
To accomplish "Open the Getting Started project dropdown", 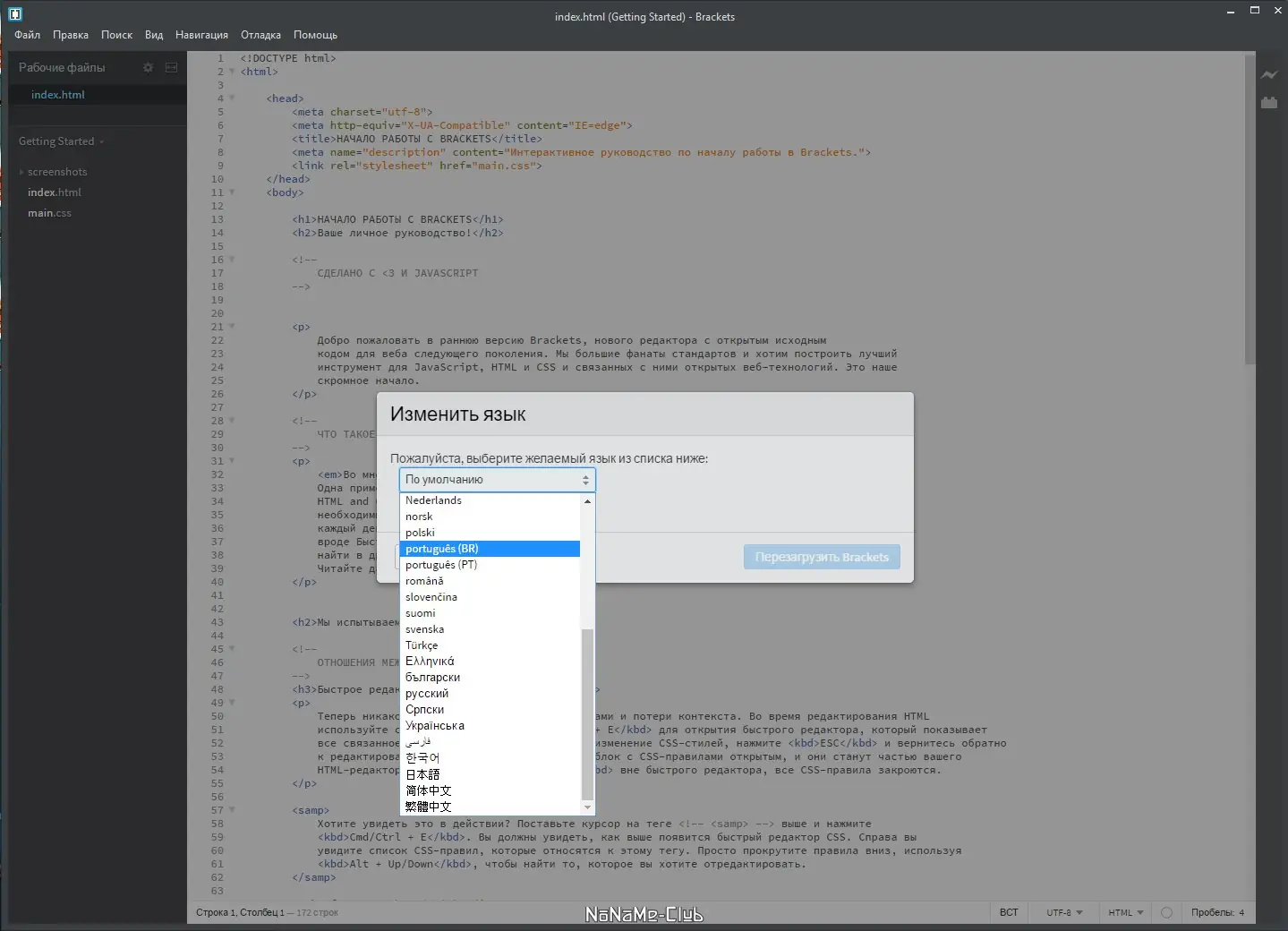I will (x=61, y=141).
